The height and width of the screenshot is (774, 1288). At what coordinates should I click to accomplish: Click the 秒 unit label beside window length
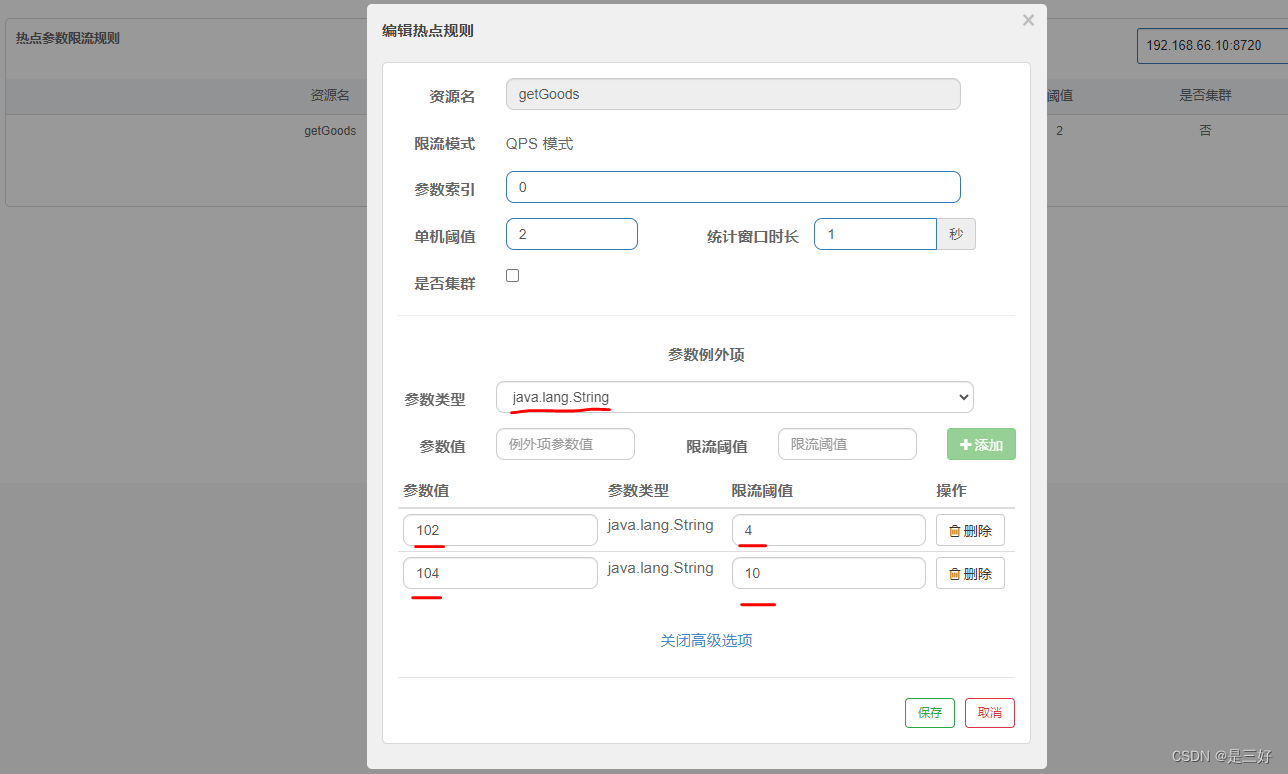point(956,234)
